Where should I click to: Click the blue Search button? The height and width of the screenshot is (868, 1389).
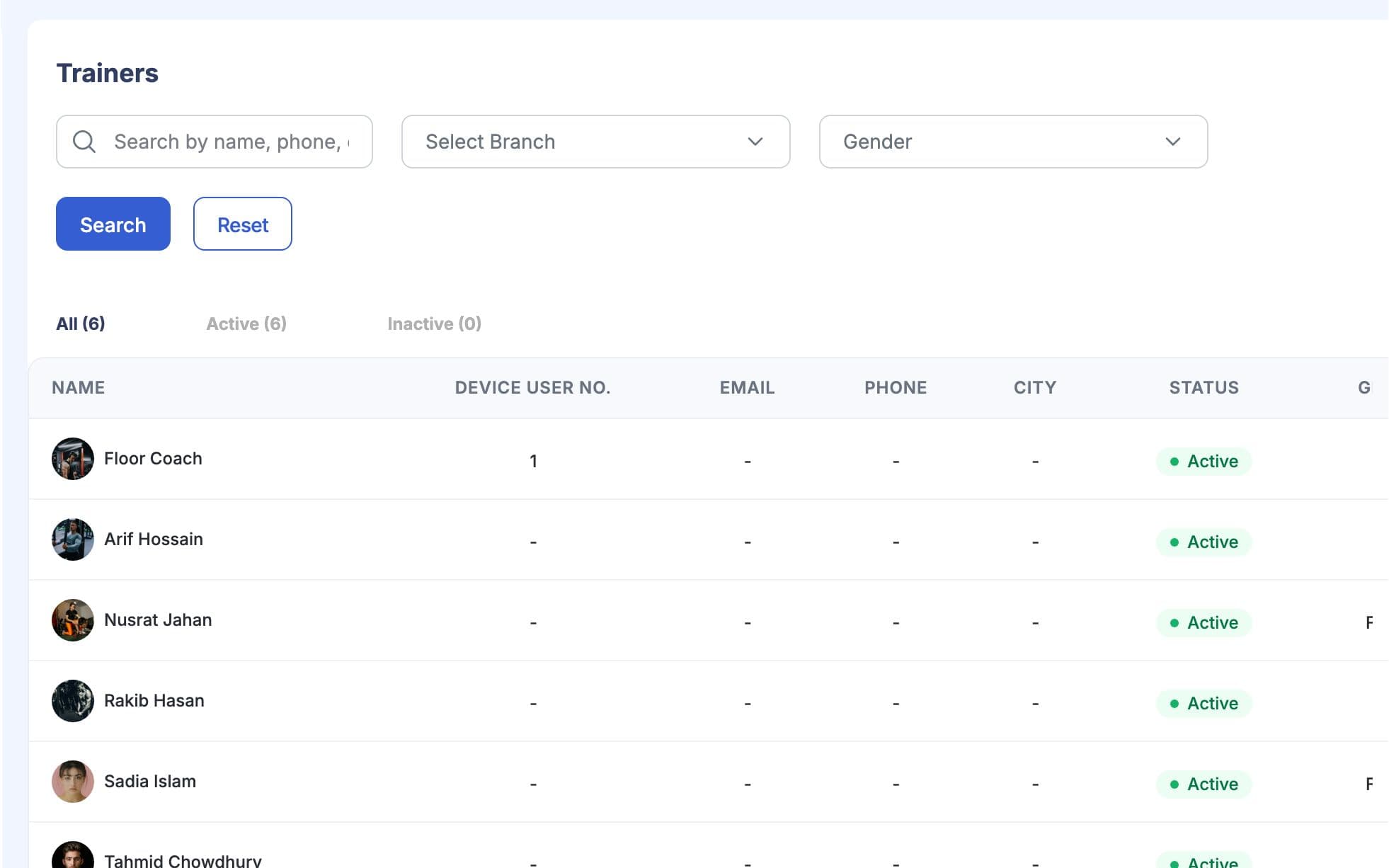point(113,224)
